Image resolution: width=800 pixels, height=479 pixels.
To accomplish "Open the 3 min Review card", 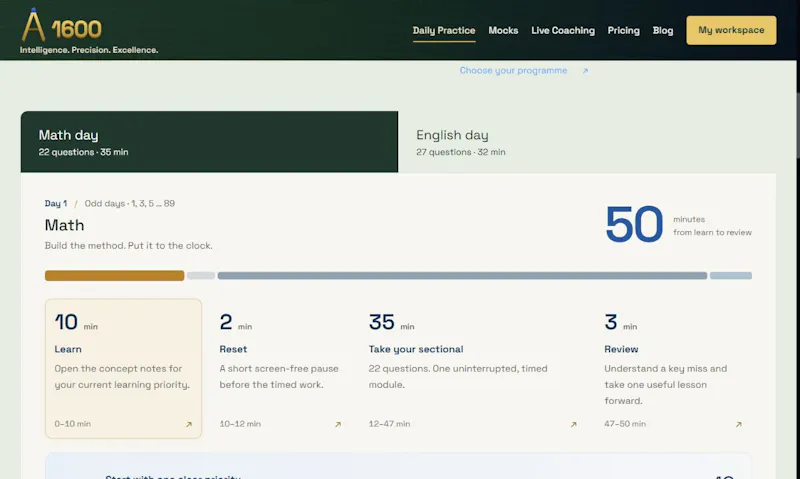I will coord(673,368).
